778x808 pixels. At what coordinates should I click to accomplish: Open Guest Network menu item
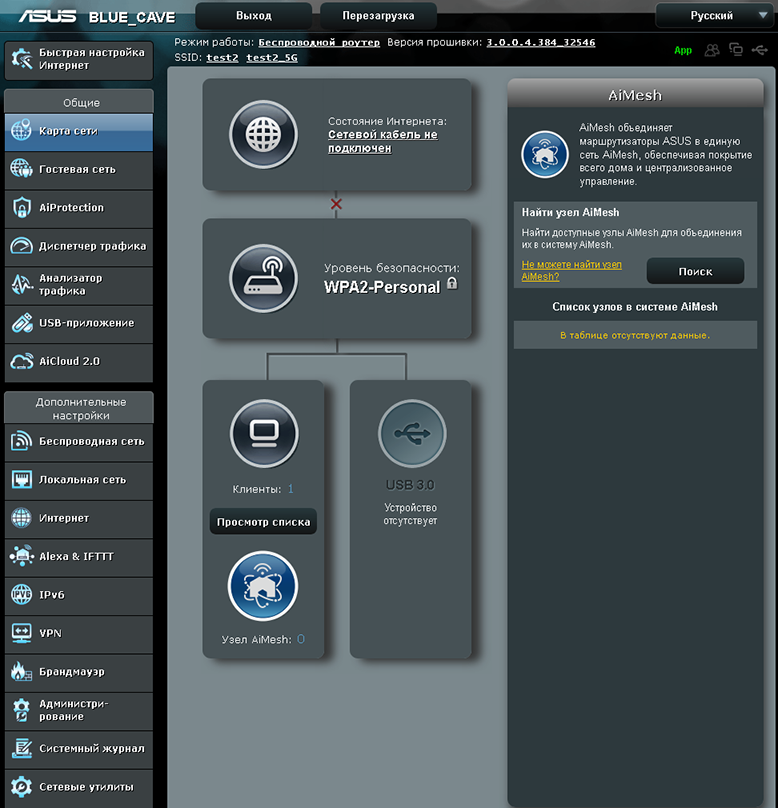point(79,170)
